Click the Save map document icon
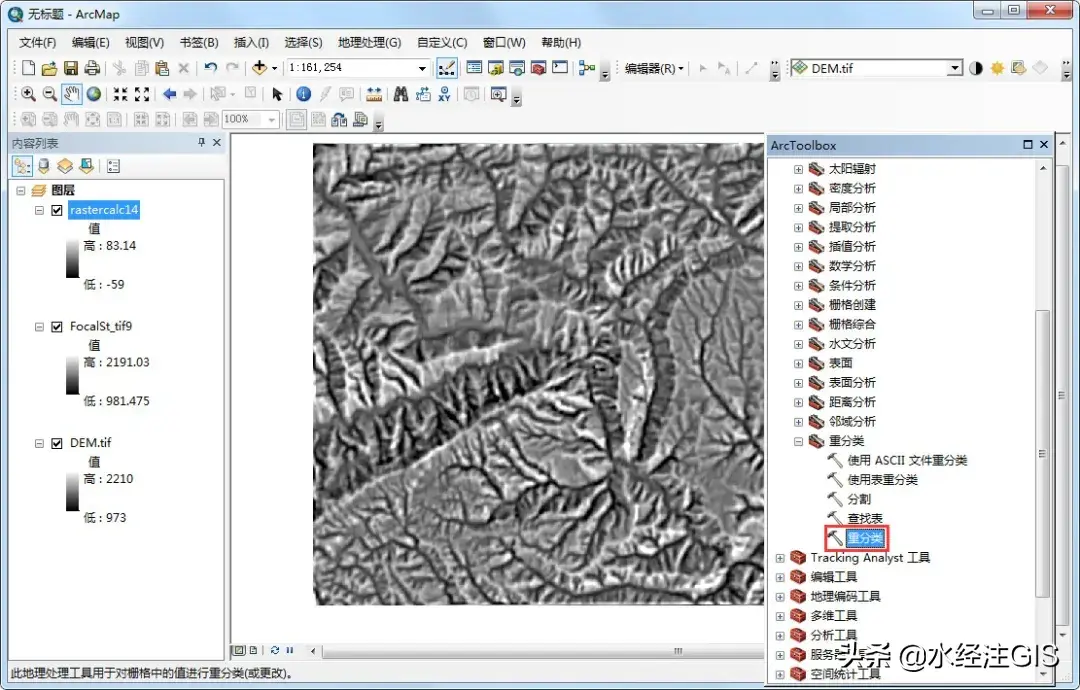The width and height of the screenshot is (1080, 690). [x=71, y=68]
